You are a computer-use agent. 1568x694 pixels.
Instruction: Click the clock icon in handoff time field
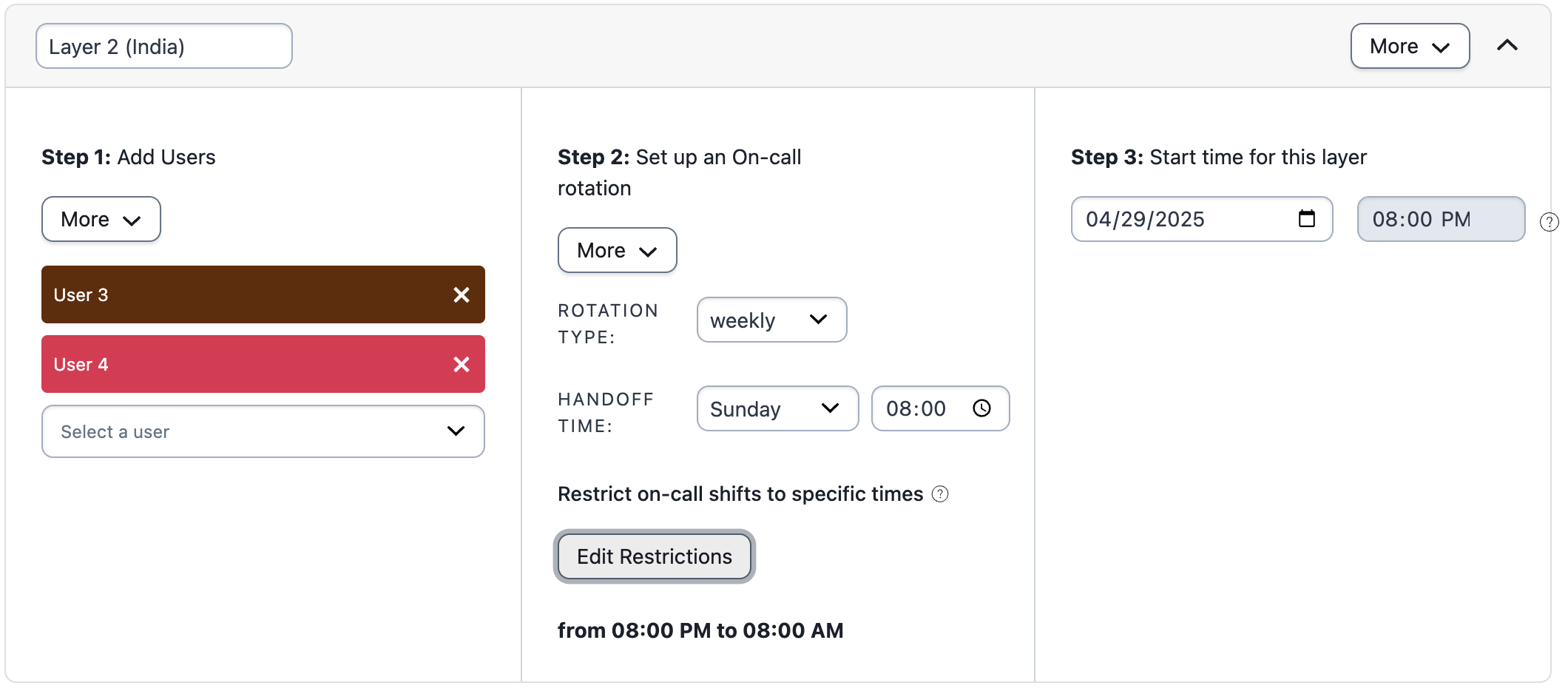(981, 408)
